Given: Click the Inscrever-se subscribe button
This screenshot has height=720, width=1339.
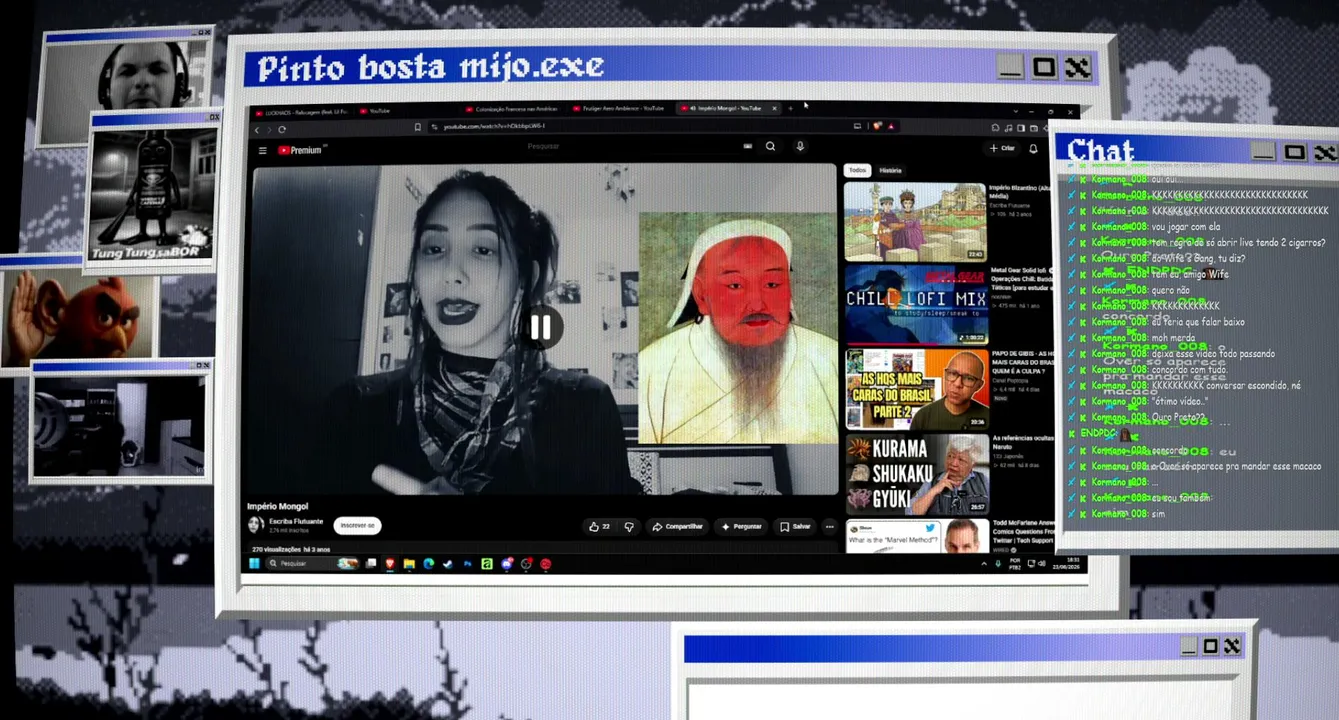Looking at the screenshot, I should tap(357, 525).
